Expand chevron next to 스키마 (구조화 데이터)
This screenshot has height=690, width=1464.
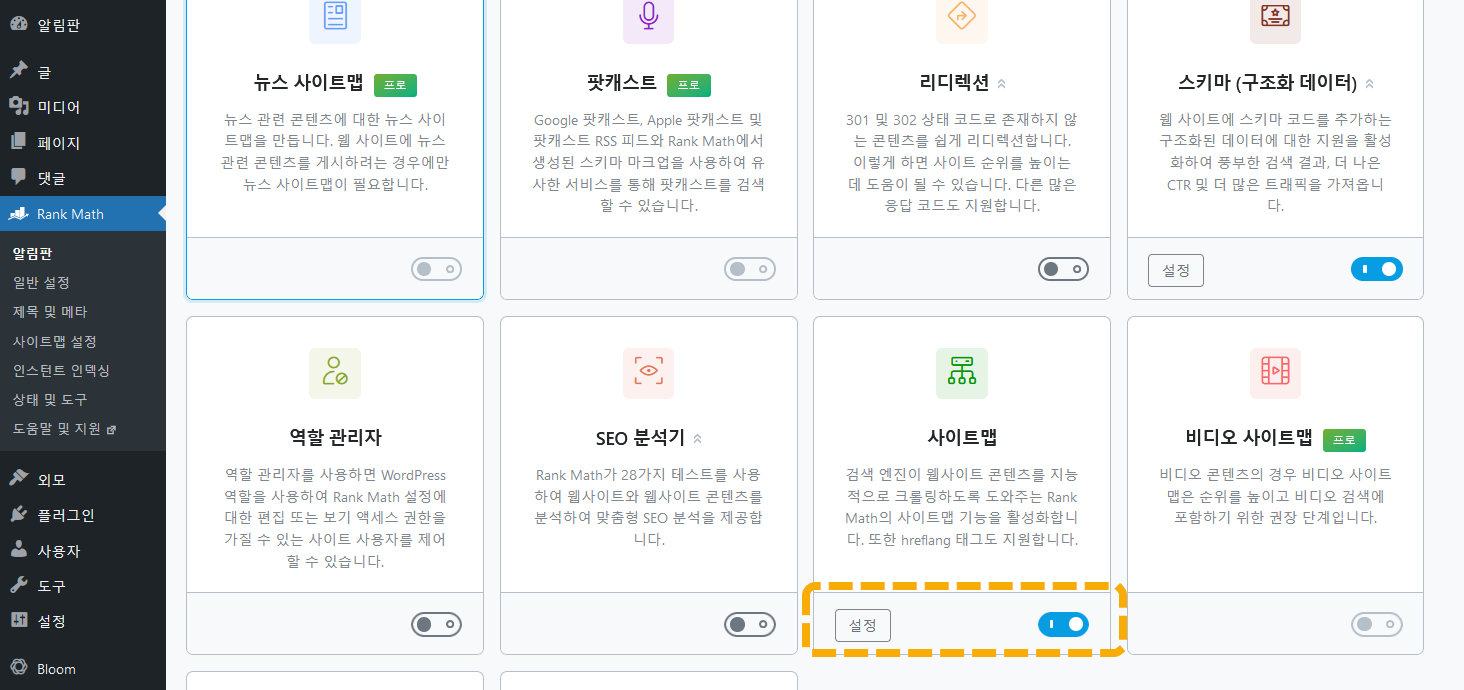point(1369,83)
